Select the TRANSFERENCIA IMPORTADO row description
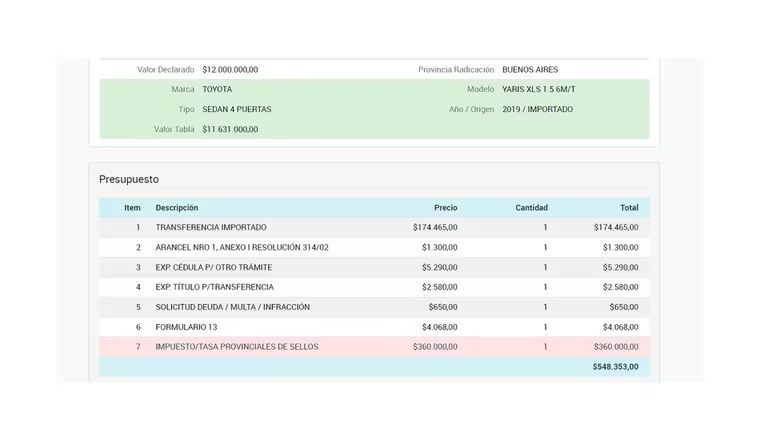The height and width of the screenshot is (432, 768). click(211, 228)
